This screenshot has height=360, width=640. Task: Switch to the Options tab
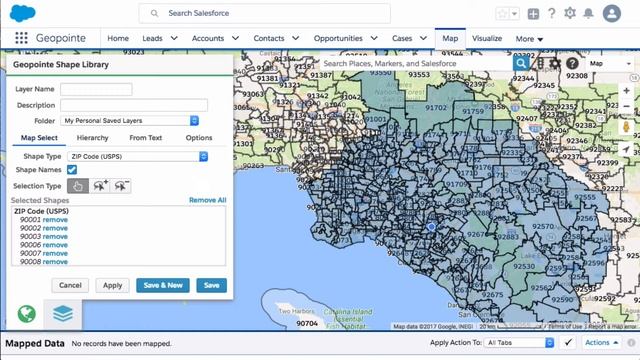pos(199,138)
